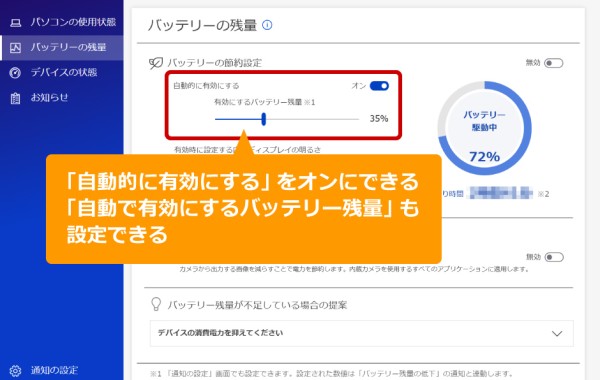Expand the デバイスの消費電力を抑えてください chevron
Screen dimensions: 600x380
(557, 333)
